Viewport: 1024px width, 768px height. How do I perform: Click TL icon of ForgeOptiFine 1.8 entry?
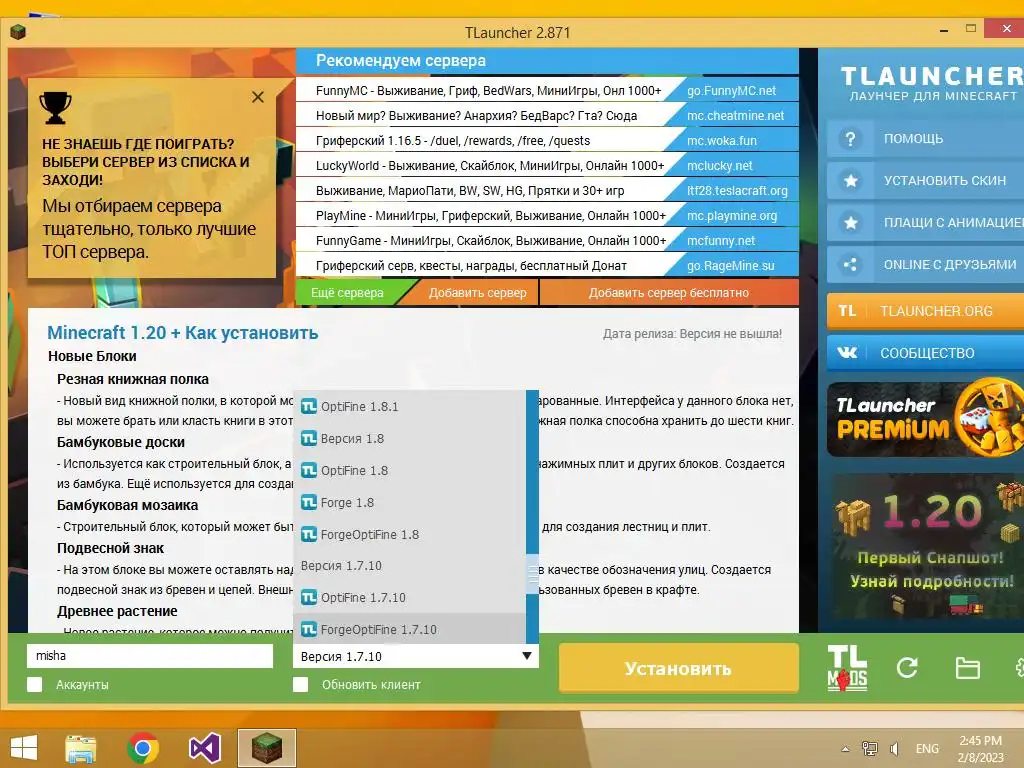click(309, 534)
